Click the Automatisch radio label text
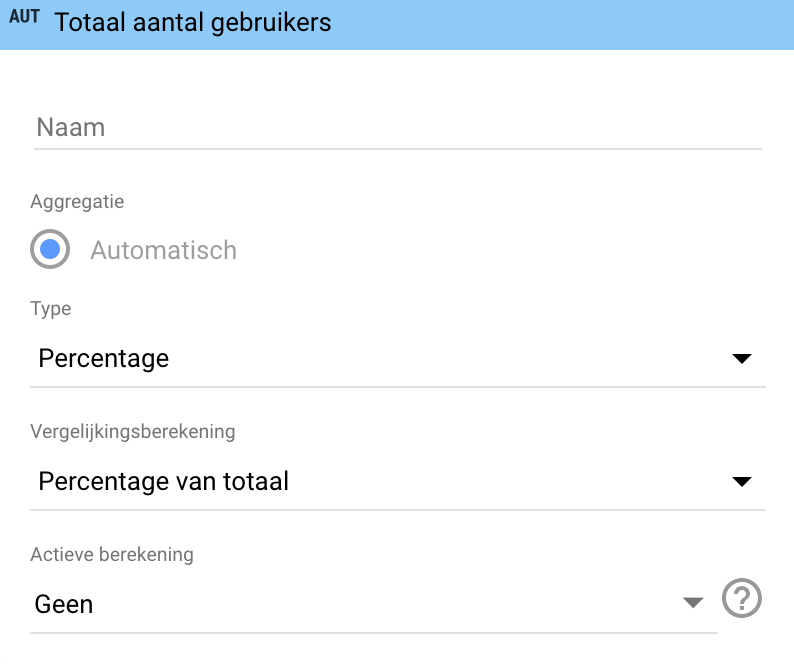794x664 pixels. (x=163, y=250)
